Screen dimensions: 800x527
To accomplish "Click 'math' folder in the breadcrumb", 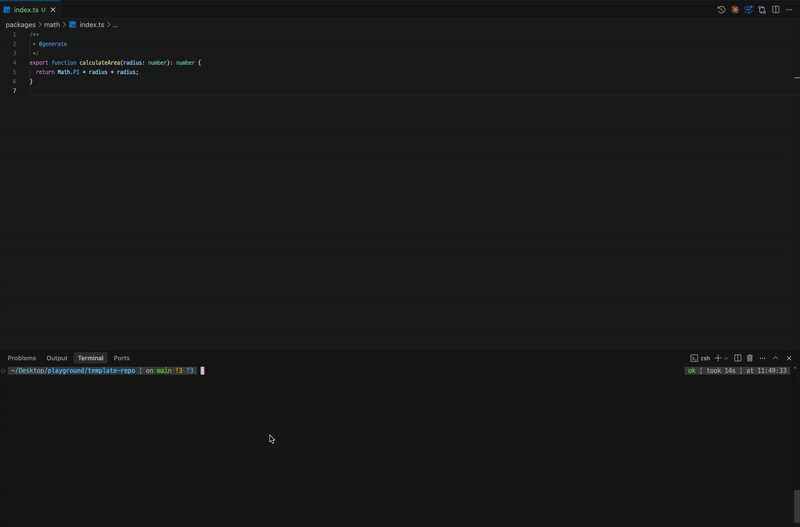I will (x=52, y=24).
